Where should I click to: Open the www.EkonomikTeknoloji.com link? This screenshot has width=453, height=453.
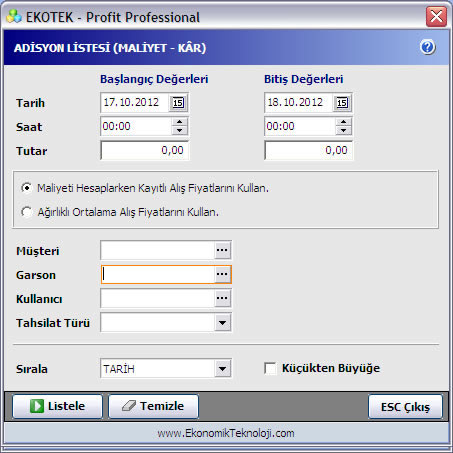[226, 433]
